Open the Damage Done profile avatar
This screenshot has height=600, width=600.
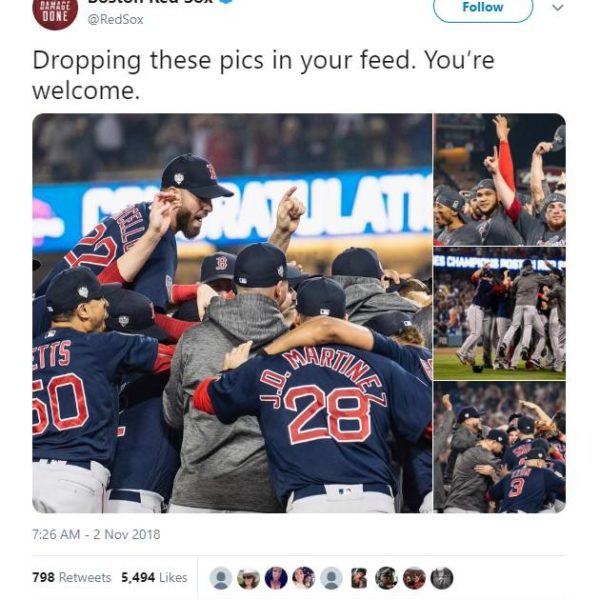tap(55, 11)
